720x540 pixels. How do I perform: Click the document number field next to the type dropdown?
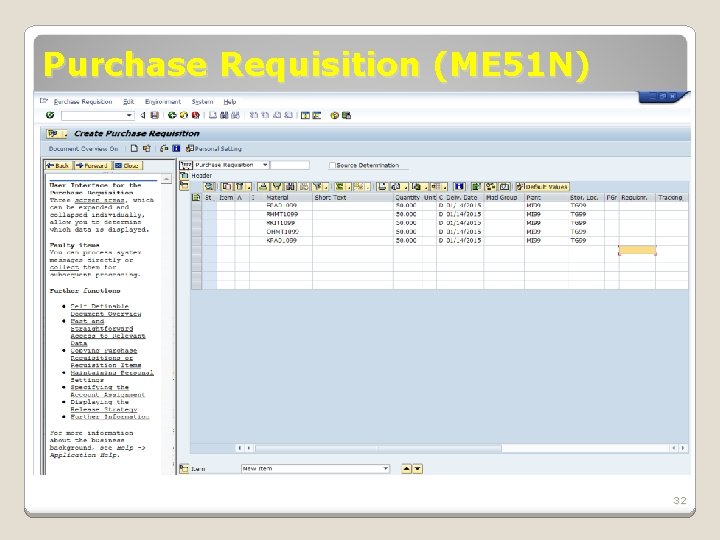(x=290, y=165)
